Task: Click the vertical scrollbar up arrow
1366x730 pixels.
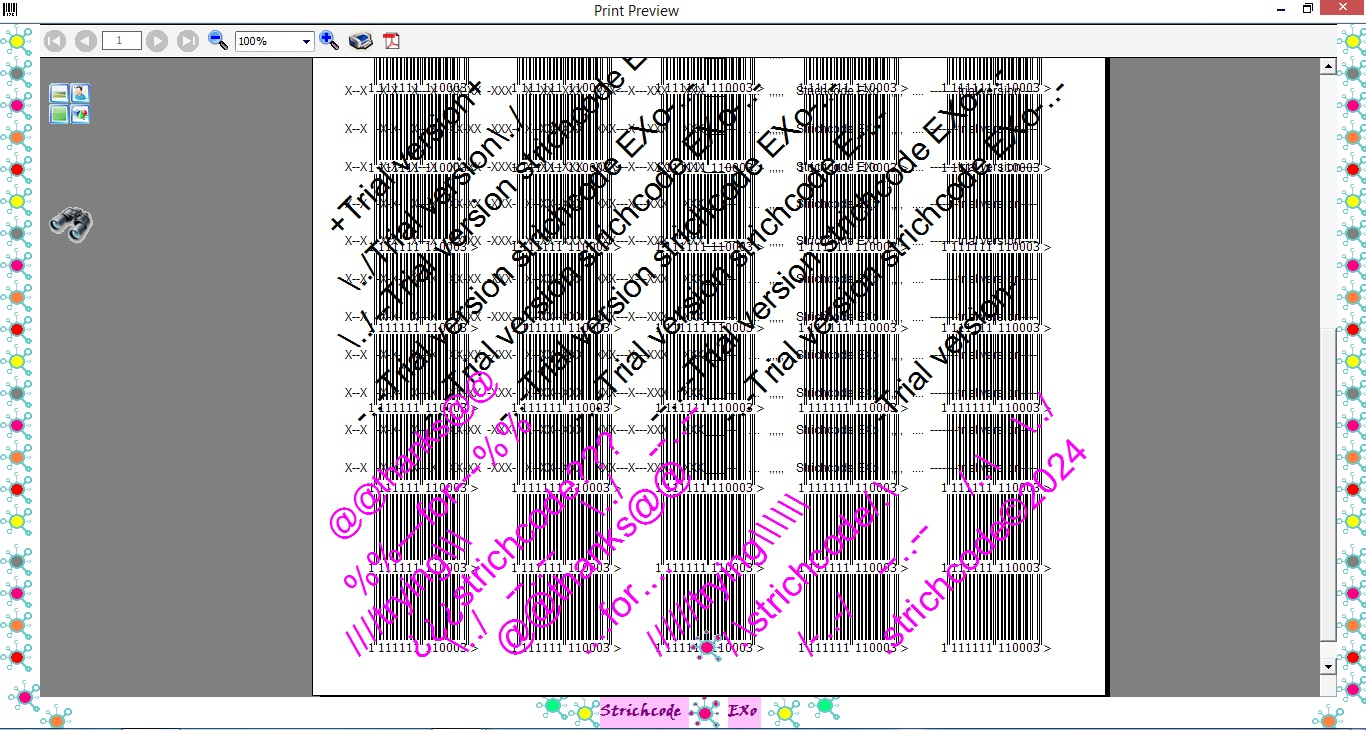Action: pos(1328,67)
